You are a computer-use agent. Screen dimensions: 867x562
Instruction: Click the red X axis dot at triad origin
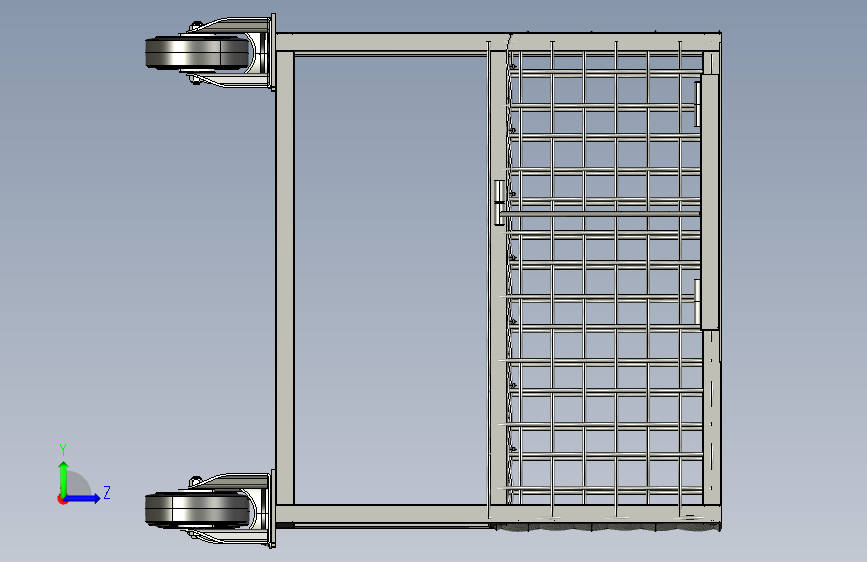[62, 499]
